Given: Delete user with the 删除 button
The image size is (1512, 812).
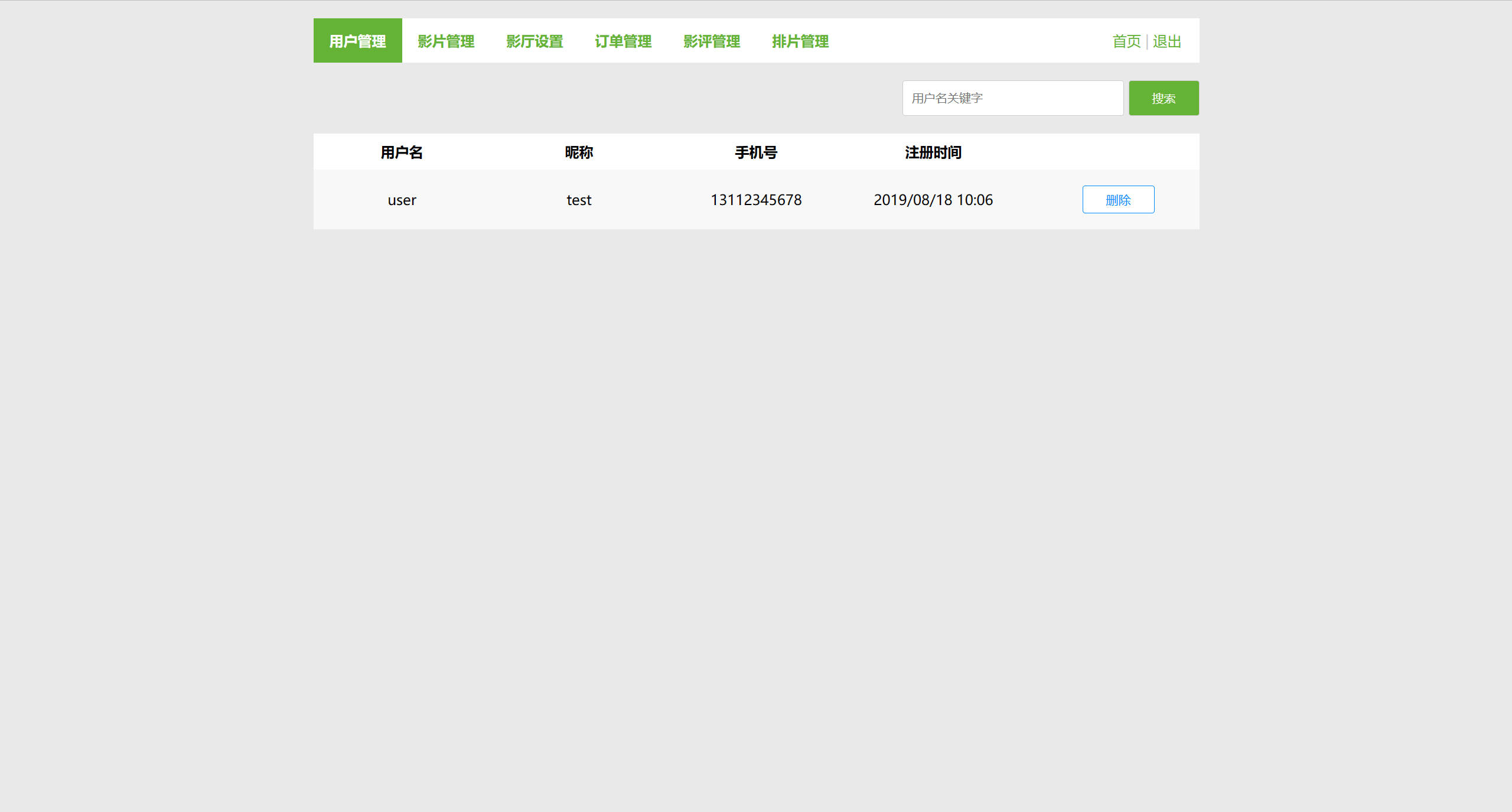Looking at the screenshot, I should point(1118,200).
